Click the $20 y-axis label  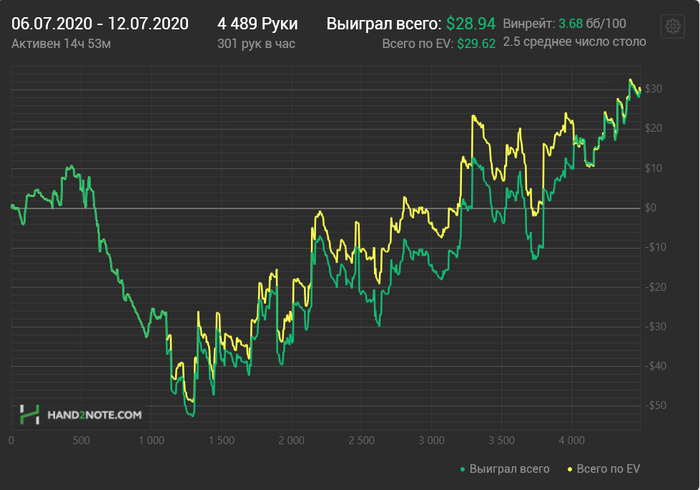tap(653, 129)
